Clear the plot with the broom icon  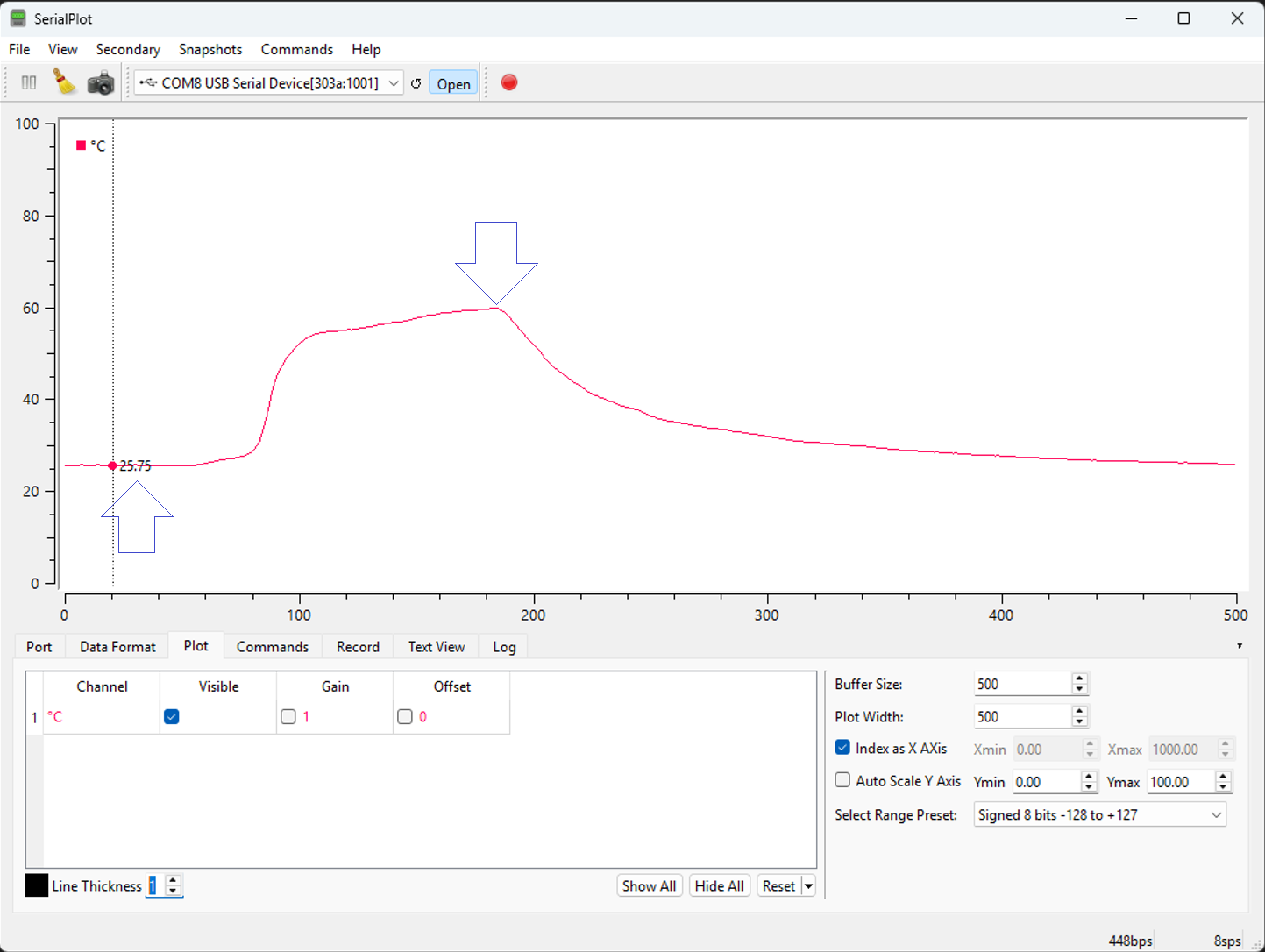65,82
